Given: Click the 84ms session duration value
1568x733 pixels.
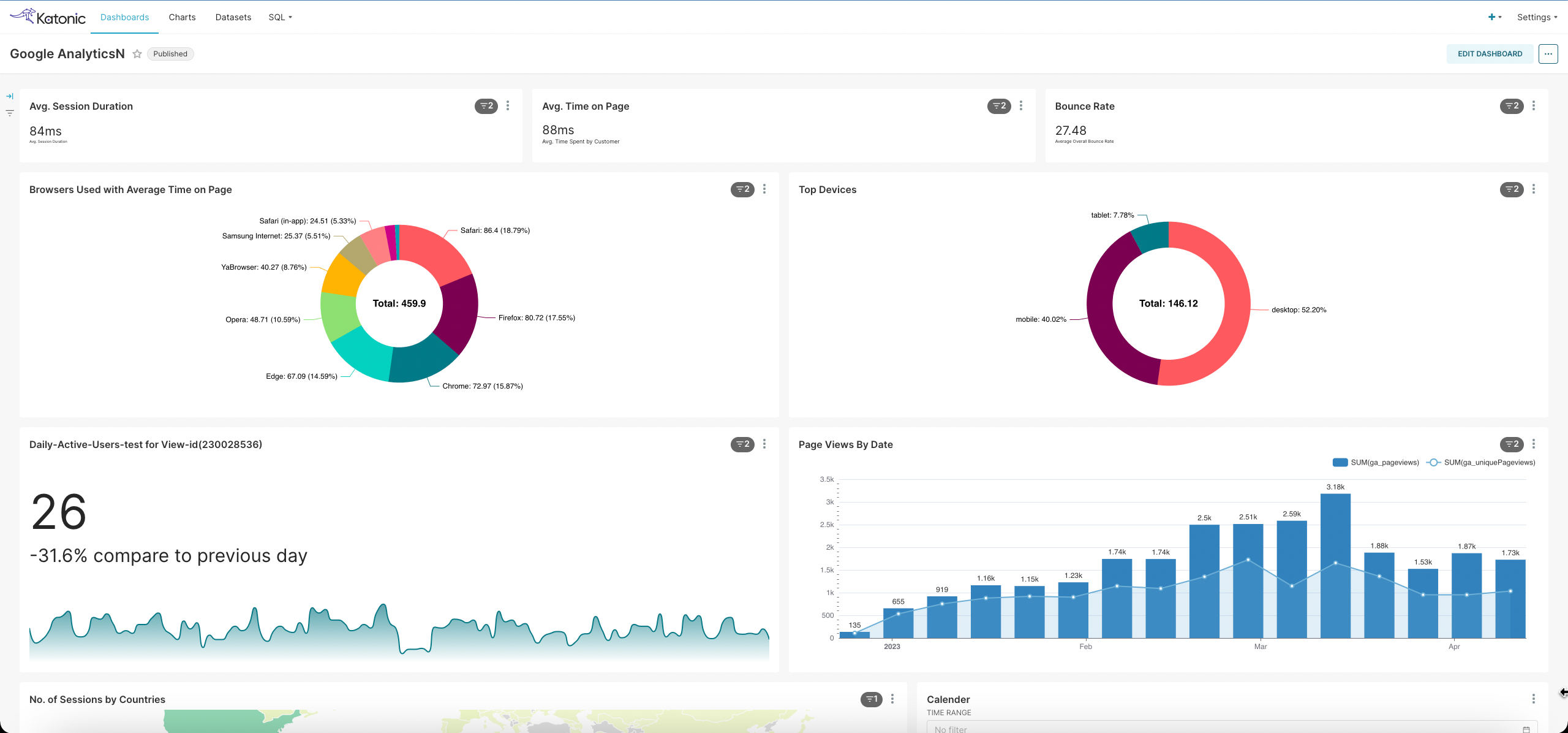Looking at the screenshot, I should click(45, 131).
